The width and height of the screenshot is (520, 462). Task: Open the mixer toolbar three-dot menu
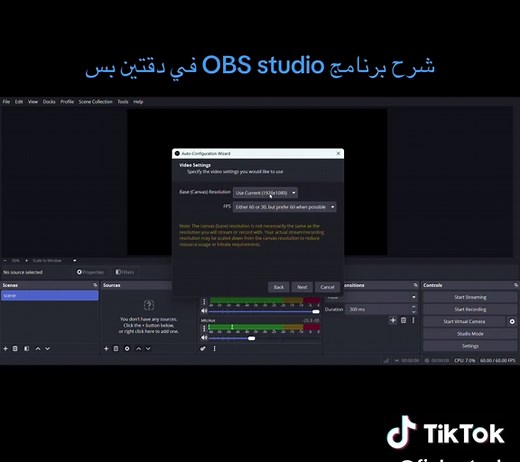pos(214,348)
